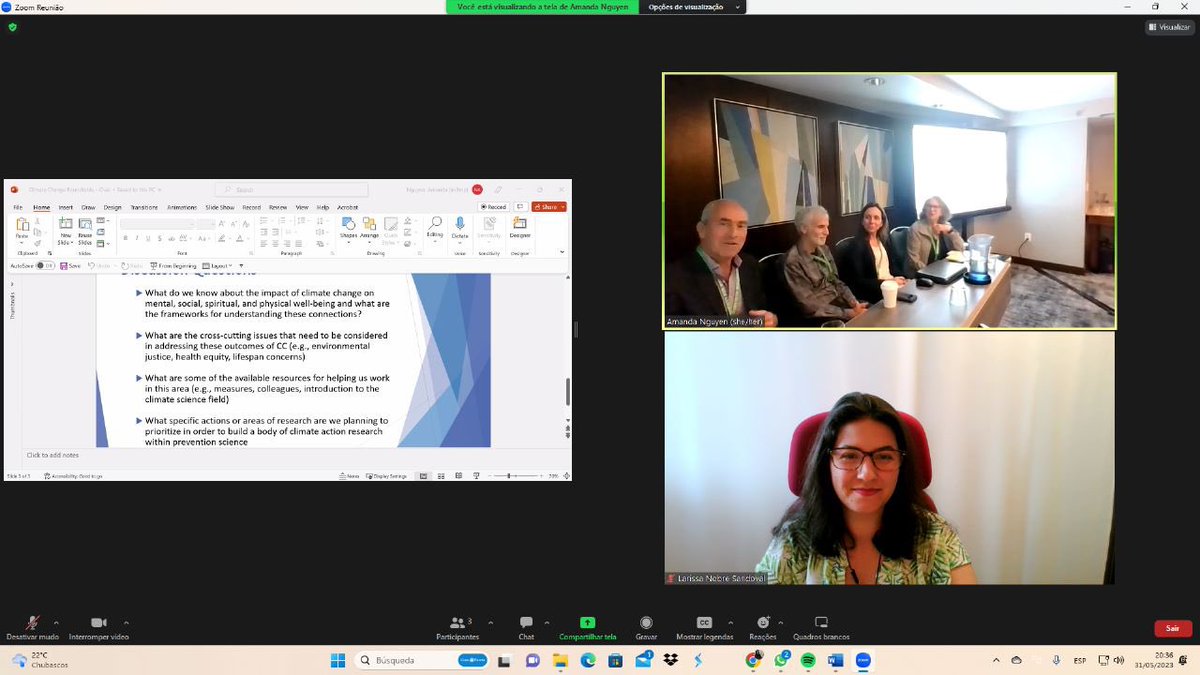Toggle the AutoSave switch in PowerPoint

coord(46,265)
